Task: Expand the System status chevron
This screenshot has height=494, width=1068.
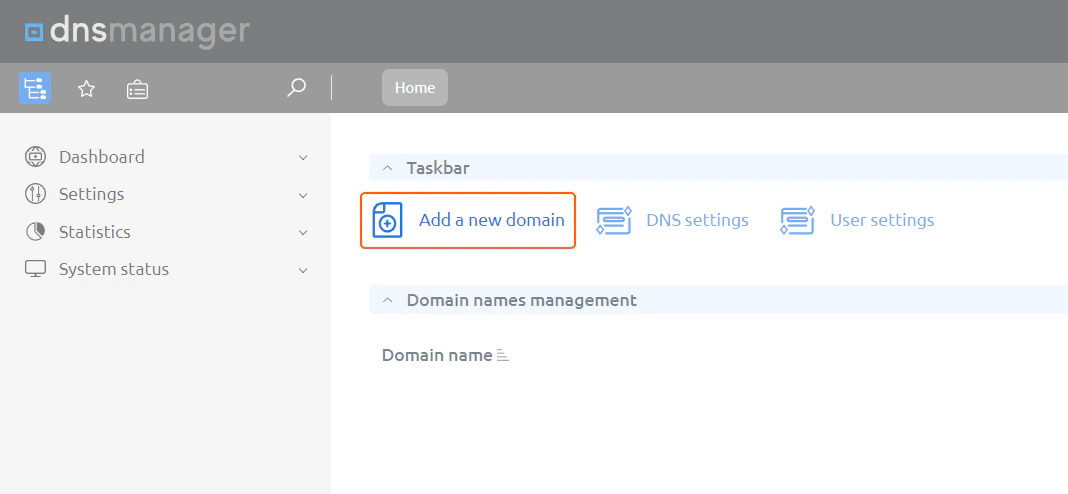Action: click(303, 270)
